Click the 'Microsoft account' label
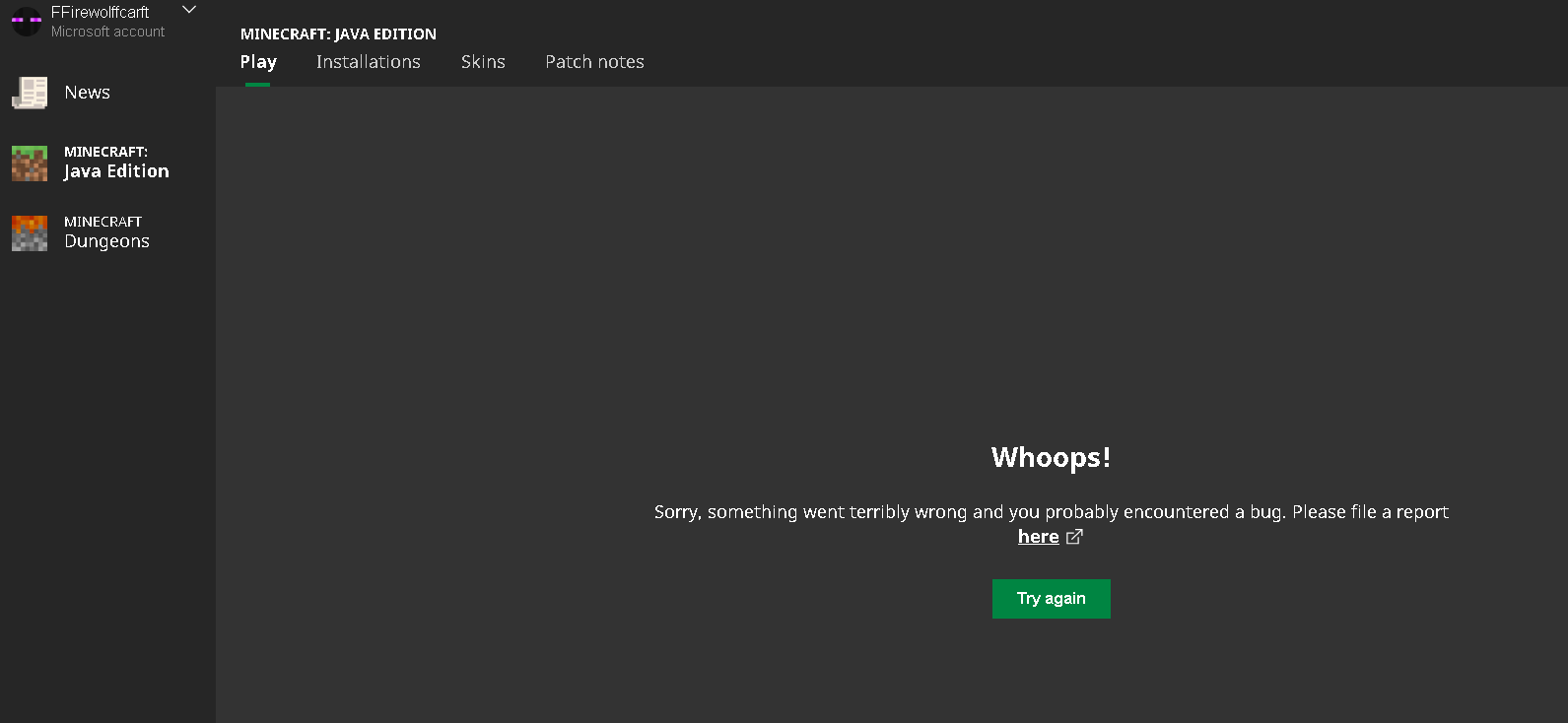This screenshot has height=723, width=1568. tap(108, 32)
